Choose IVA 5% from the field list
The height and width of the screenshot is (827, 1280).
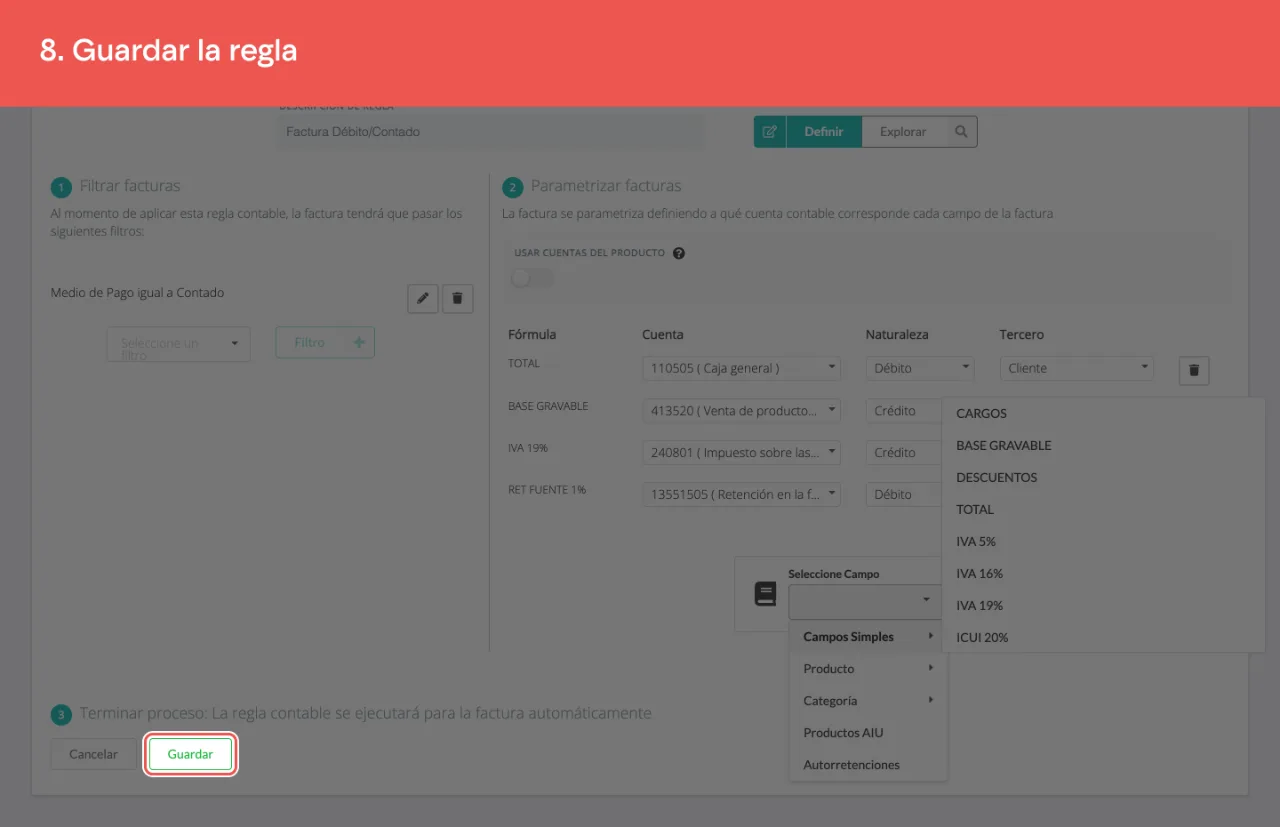click(x=1104, y=541)
